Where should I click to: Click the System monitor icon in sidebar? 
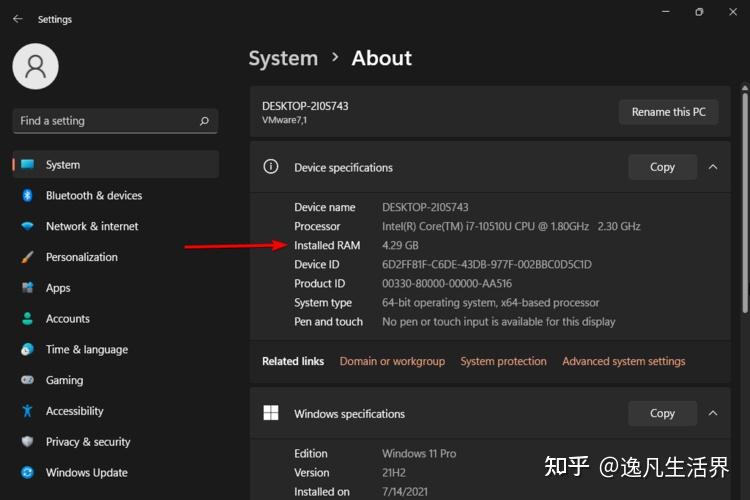tap(28, 165)
